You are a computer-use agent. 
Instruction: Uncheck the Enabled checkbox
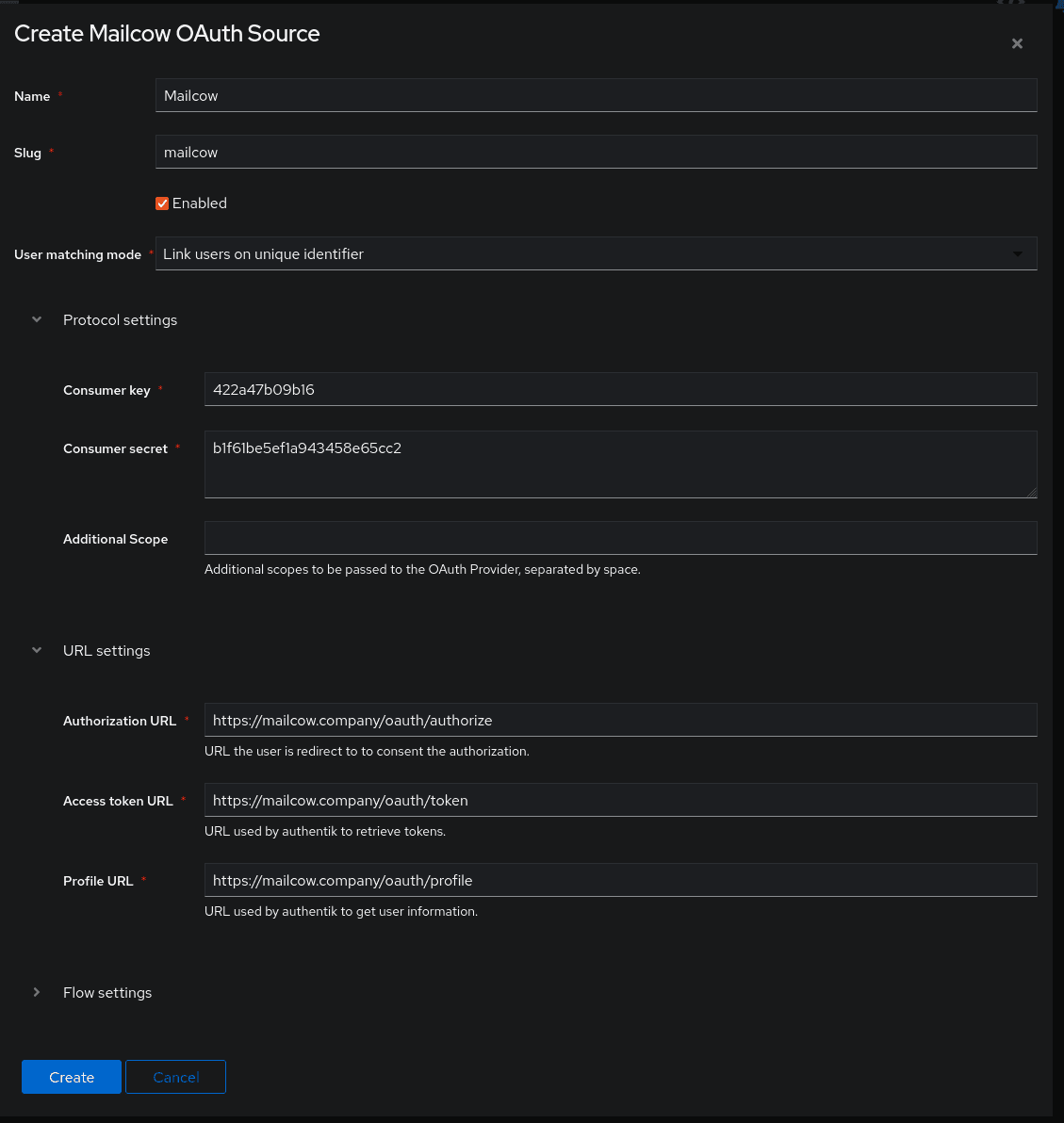click(162, 203)
